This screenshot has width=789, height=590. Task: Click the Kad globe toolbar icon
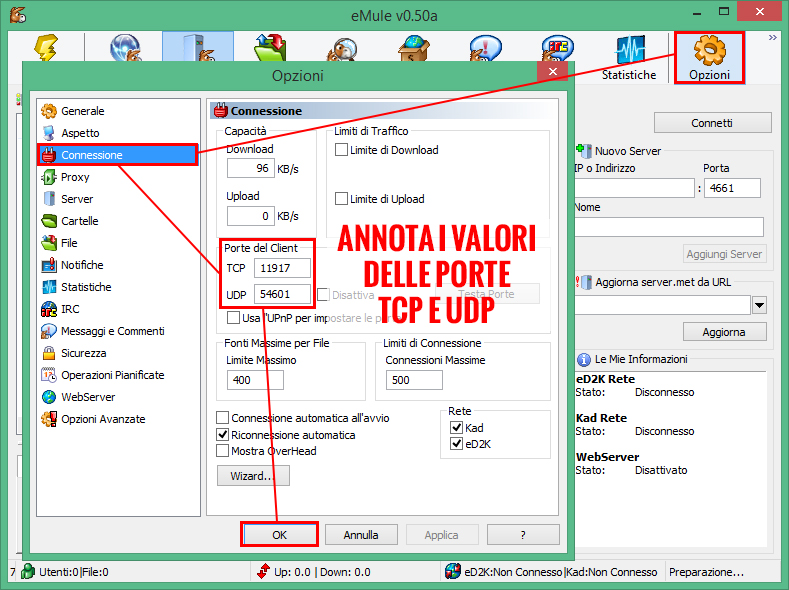click(x=125, y=48)
